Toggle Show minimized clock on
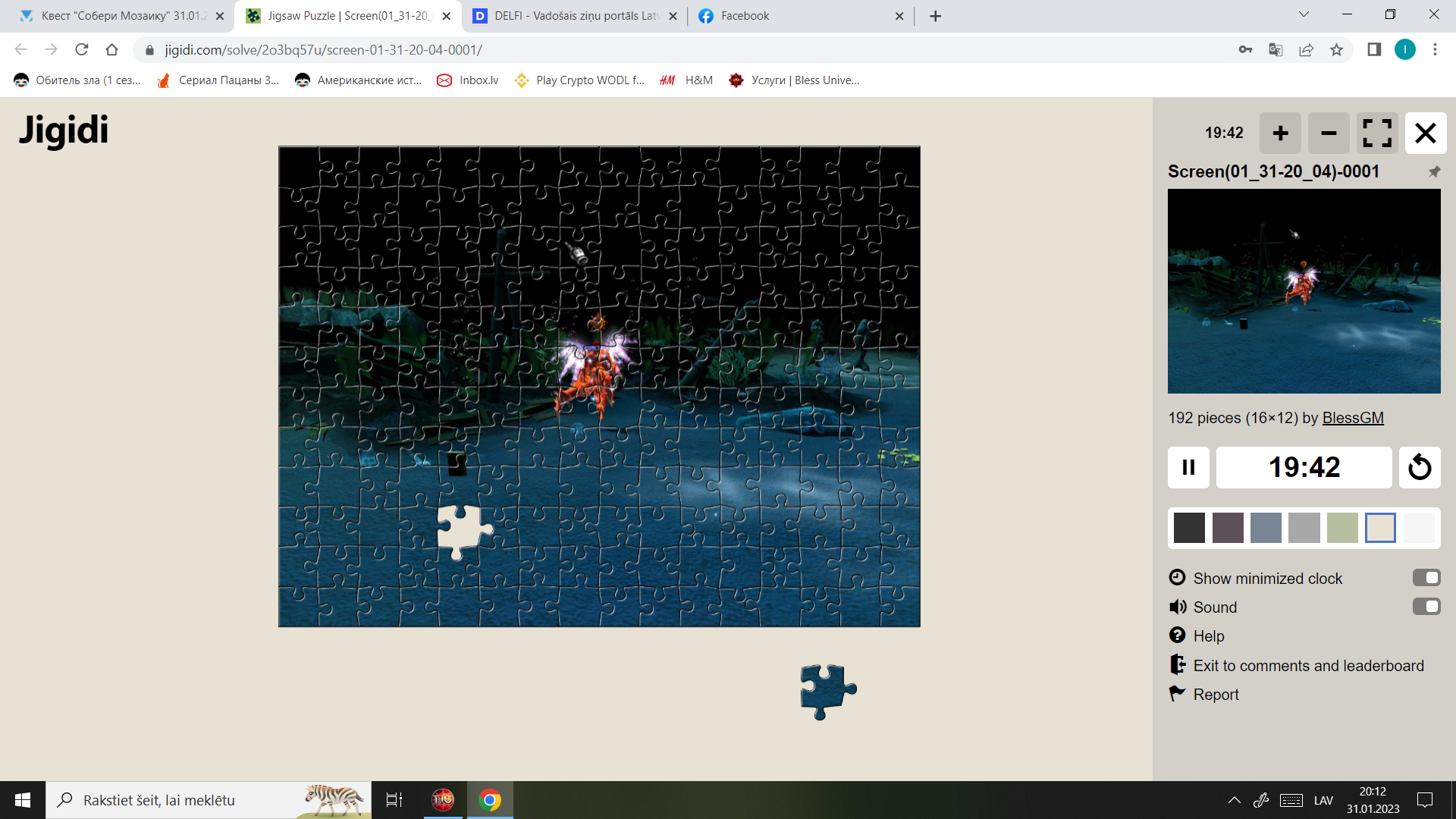1456x819 pixels. click(x=1424, y=577)
